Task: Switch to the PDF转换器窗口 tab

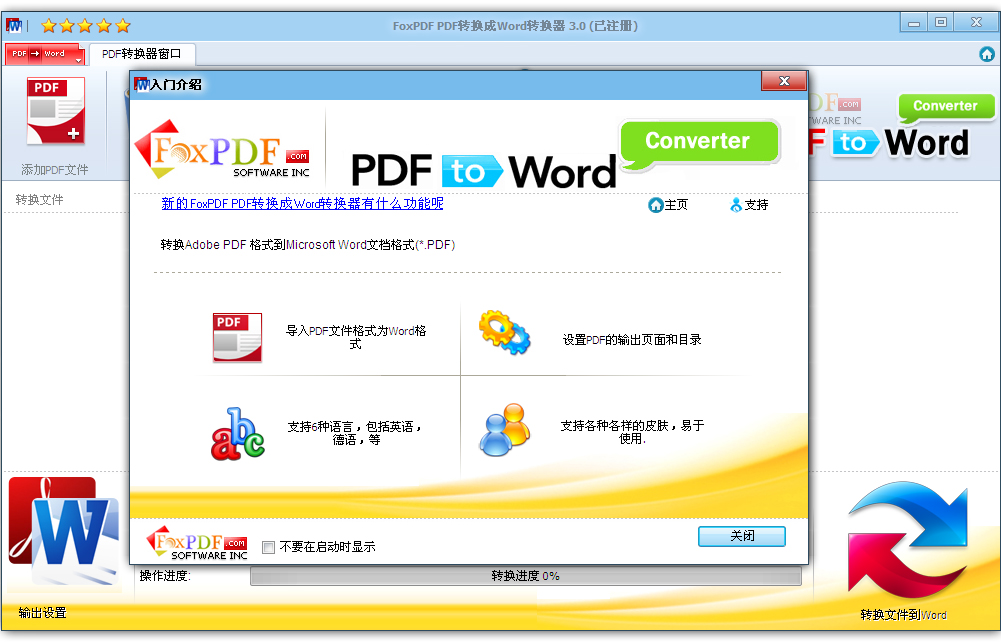Action: click(142, 54)
